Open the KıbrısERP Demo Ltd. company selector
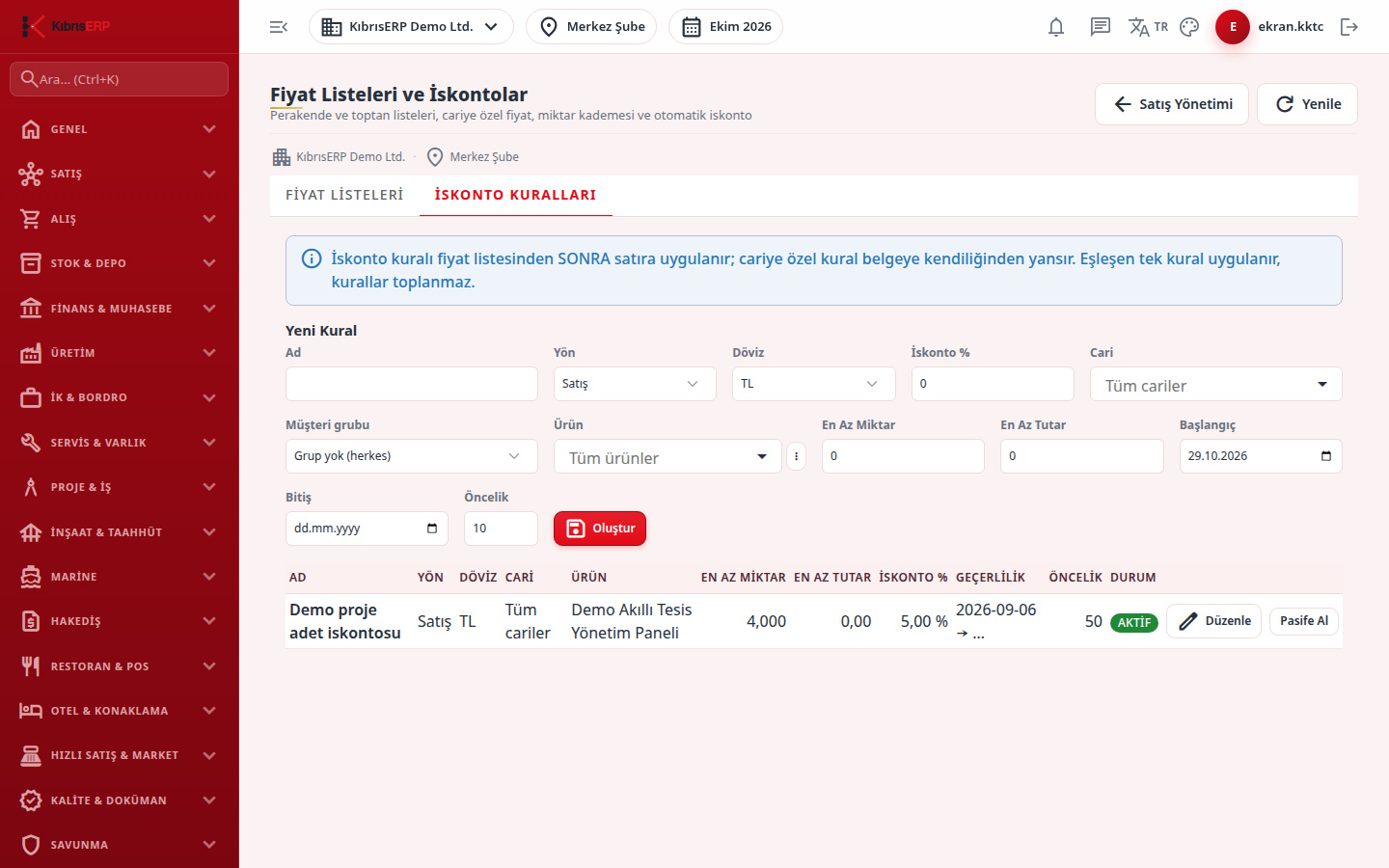 411,27
